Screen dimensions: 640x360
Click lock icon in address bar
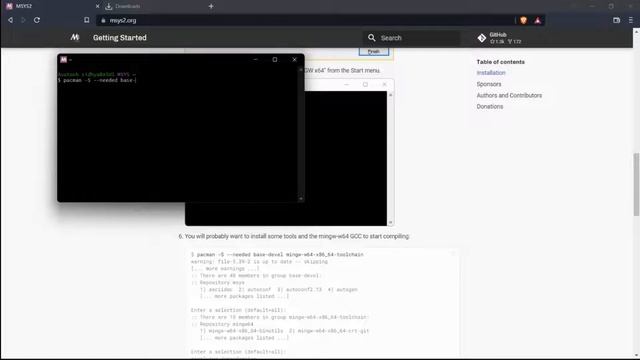coord(103,20)
